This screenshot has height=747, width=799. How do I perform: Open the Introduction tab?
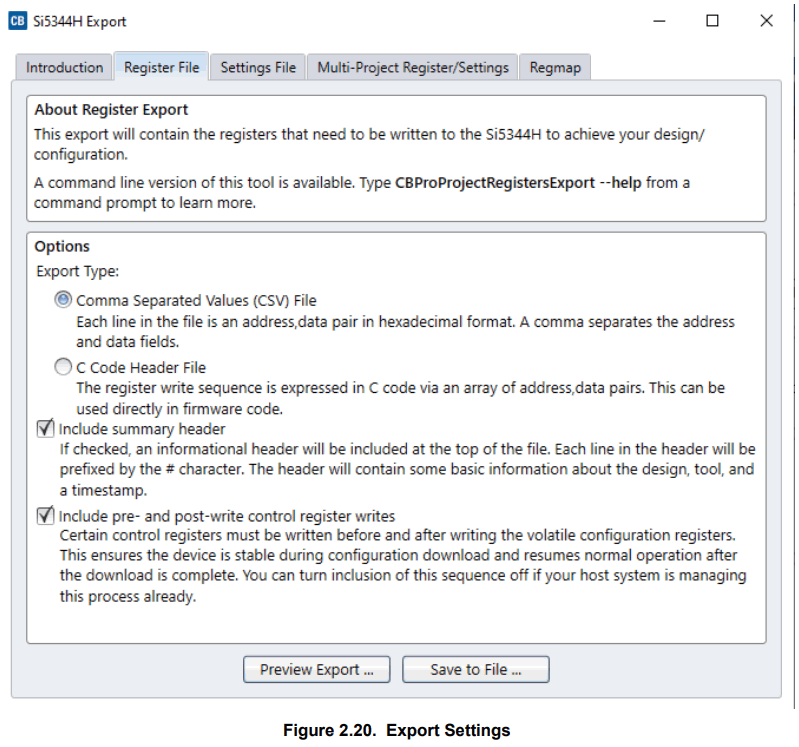(x=64, y=67)
